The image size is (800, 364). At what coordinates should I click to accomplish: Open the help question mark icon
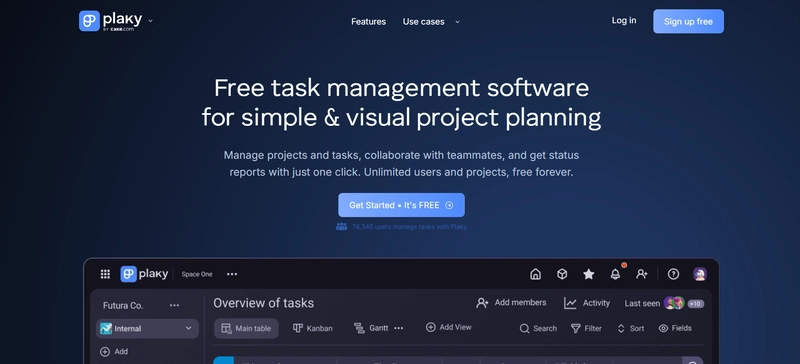click(x=673, y=274)
